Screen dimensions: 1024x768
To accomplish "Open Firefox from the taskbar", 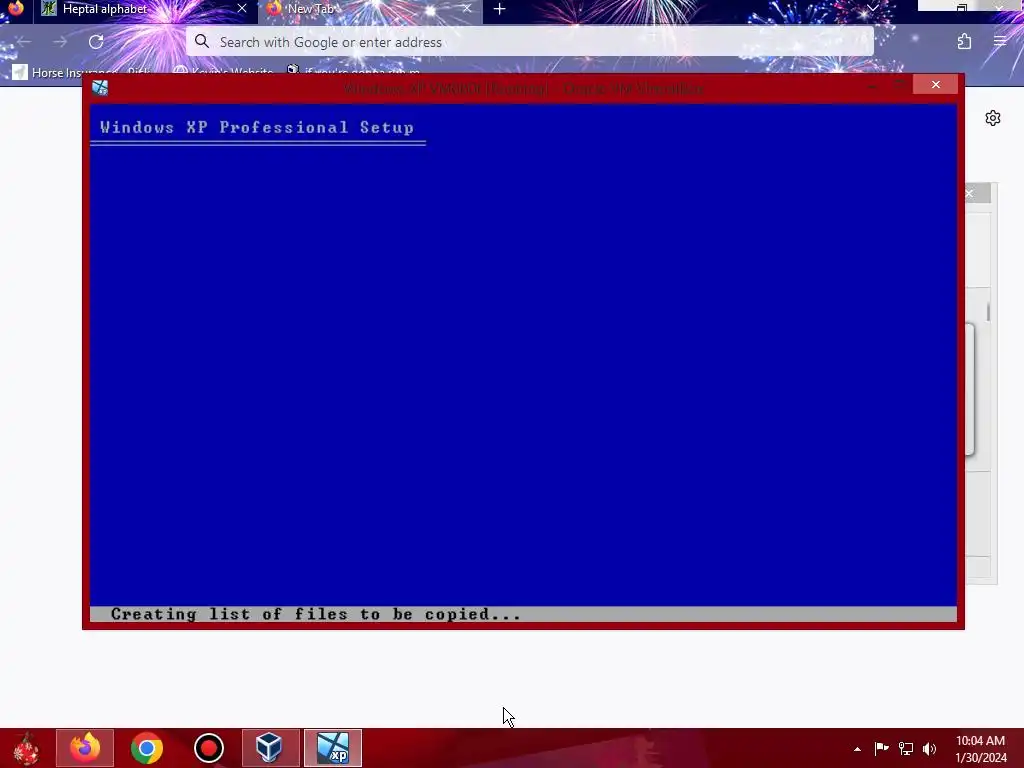I will (85, 748).
